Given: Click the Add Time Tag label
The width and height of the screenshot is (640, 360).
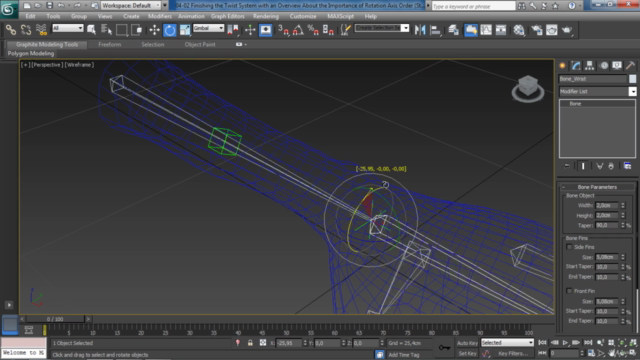Looking at the screenshot, I should click(x=404, y=355).
